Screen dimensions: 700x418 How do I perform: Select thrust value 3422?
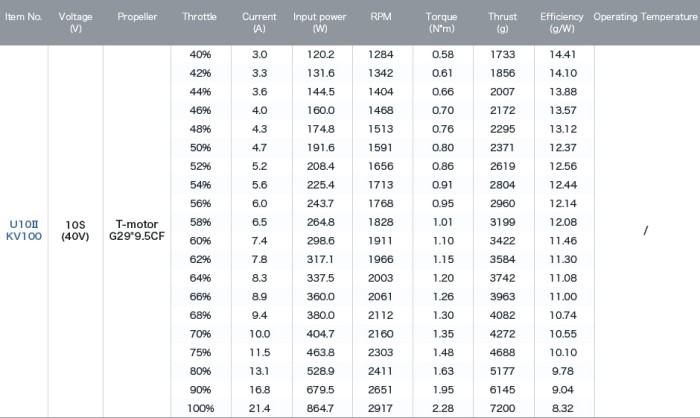coord(503,241)
